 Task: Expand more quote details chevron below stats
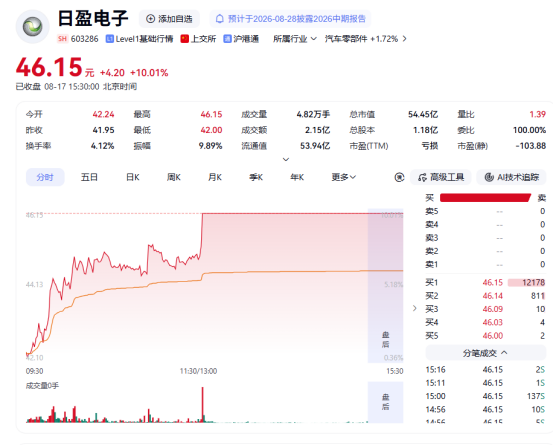tap(286, 159)
